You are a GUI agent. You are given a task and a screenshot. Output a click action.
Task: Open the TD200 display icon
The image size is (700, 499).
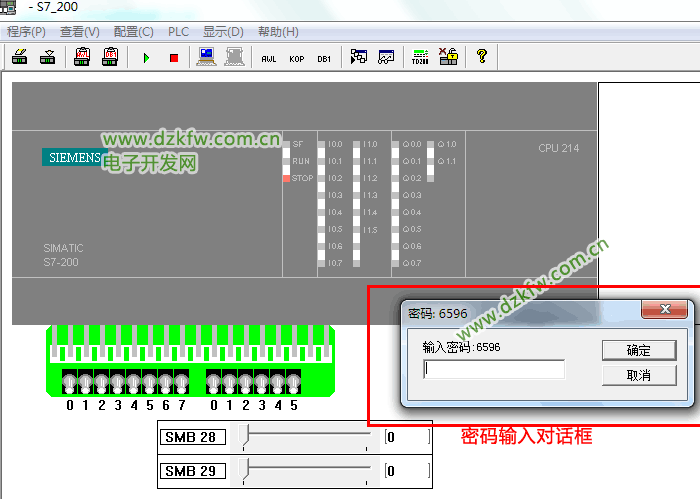tap(420, 57)
